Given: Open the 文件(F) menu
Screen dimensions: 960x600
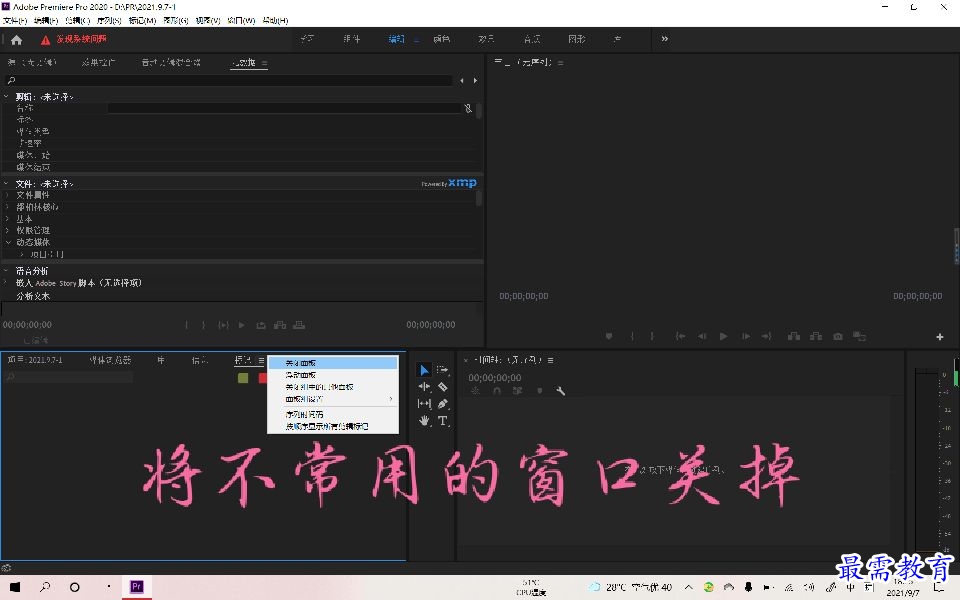Looking at the screenshot, I should 15,20.
